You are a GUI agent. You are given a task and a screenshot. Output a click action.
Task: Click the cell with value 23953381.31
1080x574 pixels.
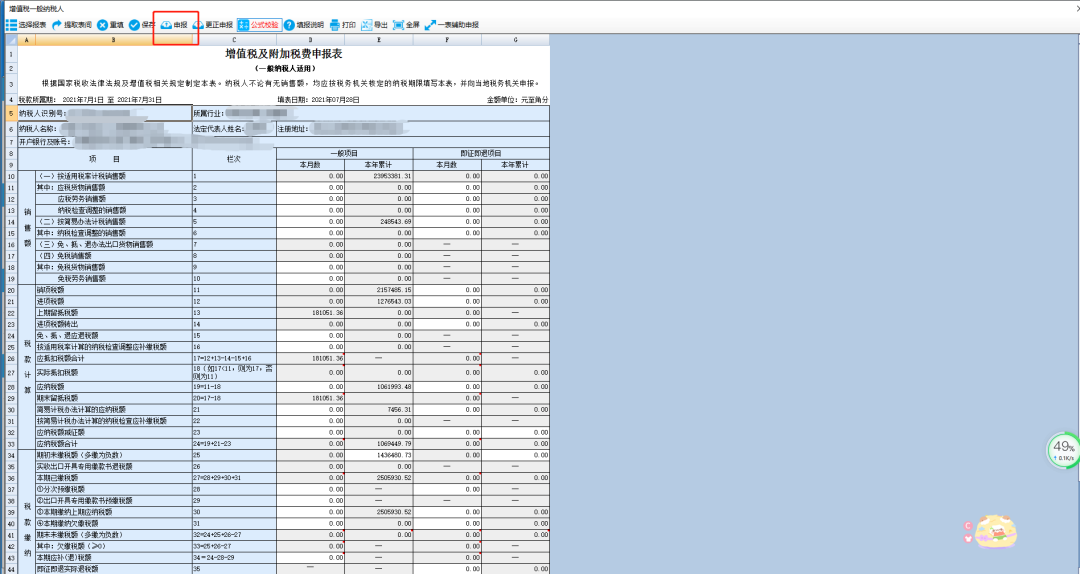pos(379,176)
